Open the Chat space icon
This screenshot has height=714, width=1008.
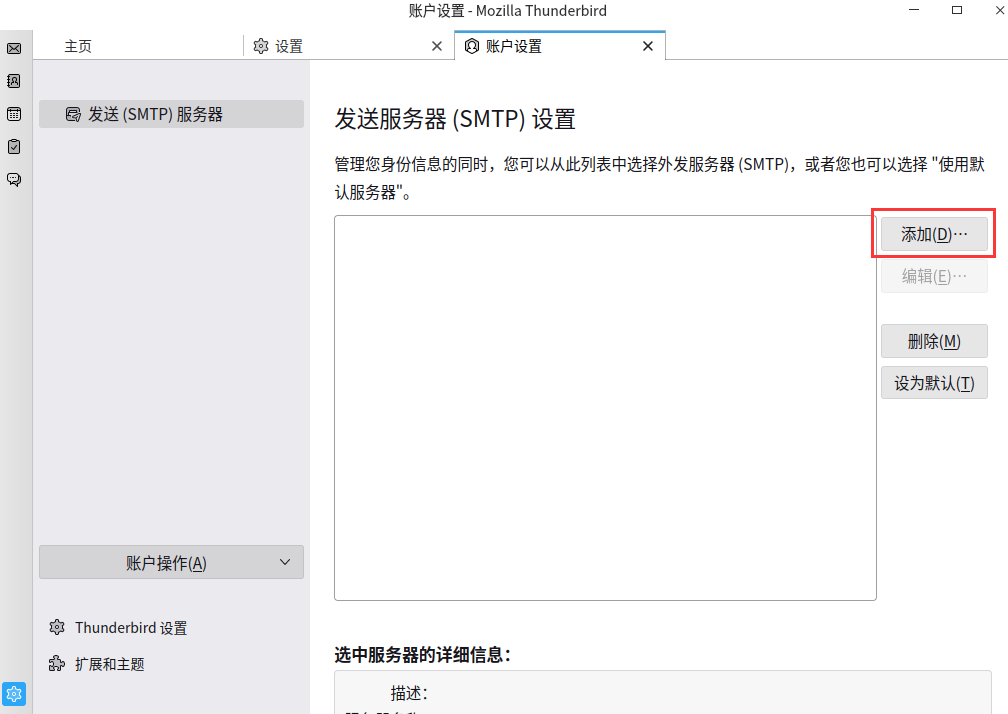click(x=14, y=178)
